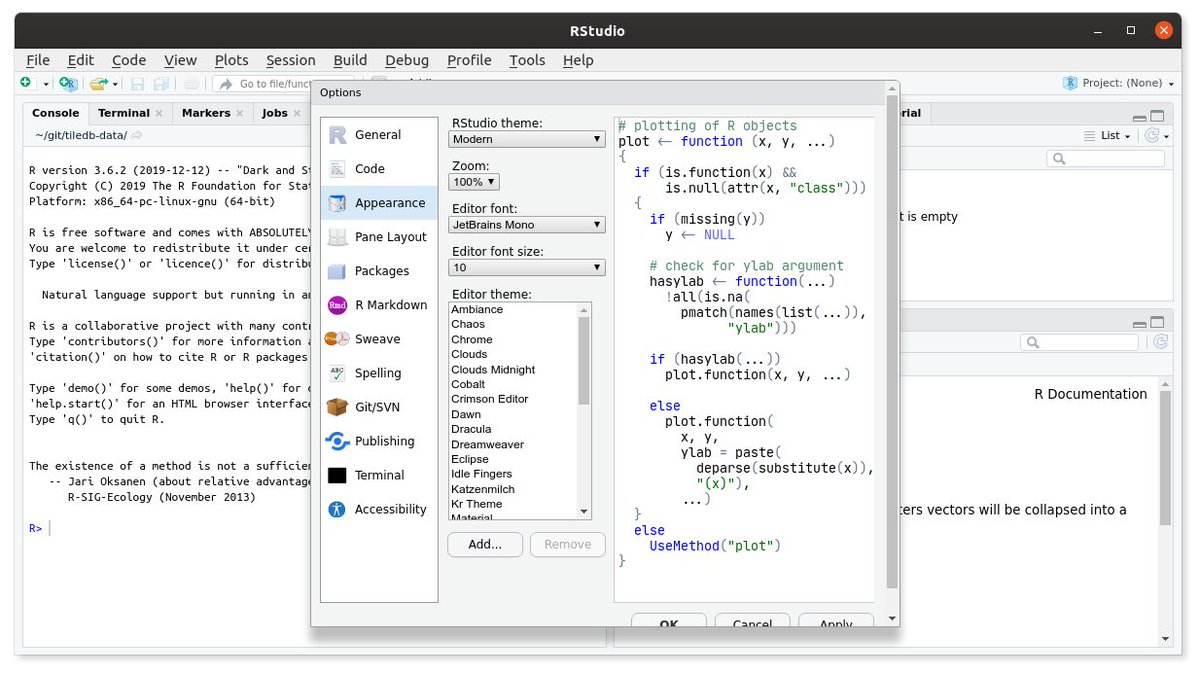Open the recent files dropdown arrow by Open
The height and width of the screenshot is (673, 1200).
(x=115, y=84)
